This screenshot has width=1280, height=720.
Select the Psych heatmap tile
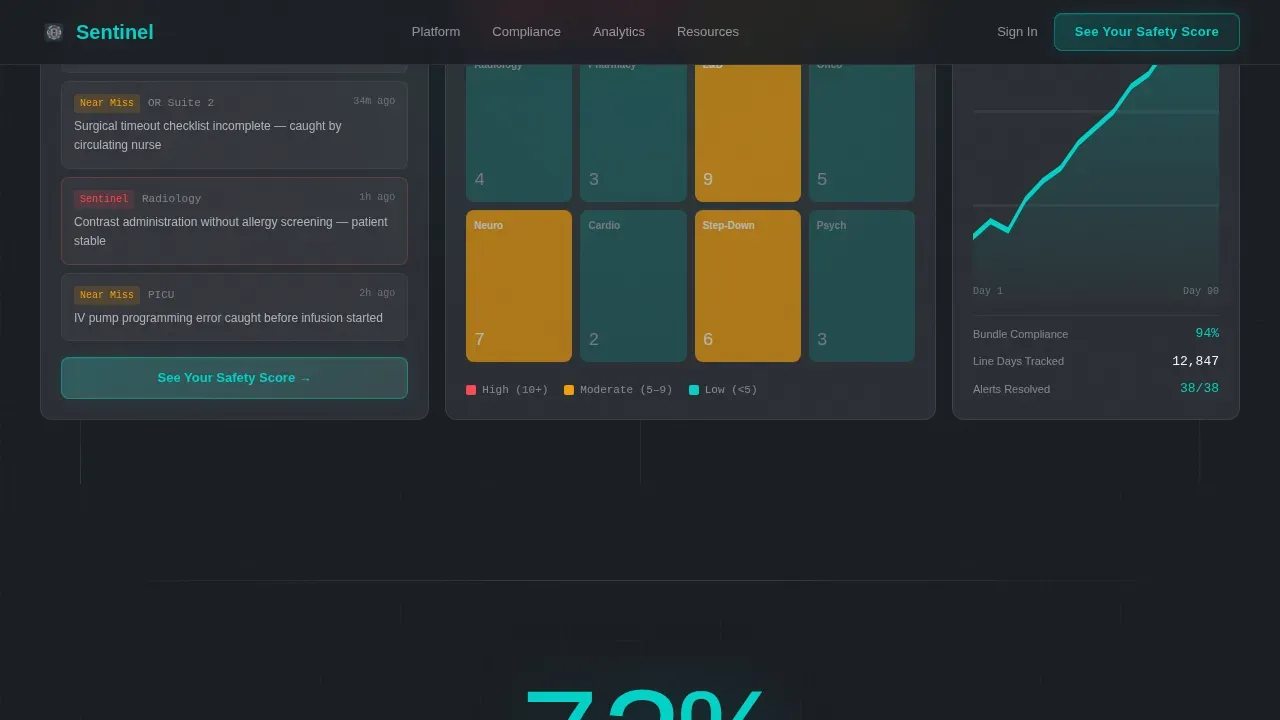pos(862,286)
